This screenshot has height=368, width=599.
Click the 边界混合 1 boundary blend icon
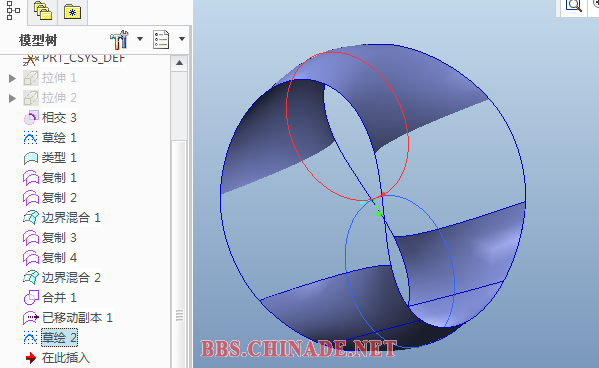31,218
